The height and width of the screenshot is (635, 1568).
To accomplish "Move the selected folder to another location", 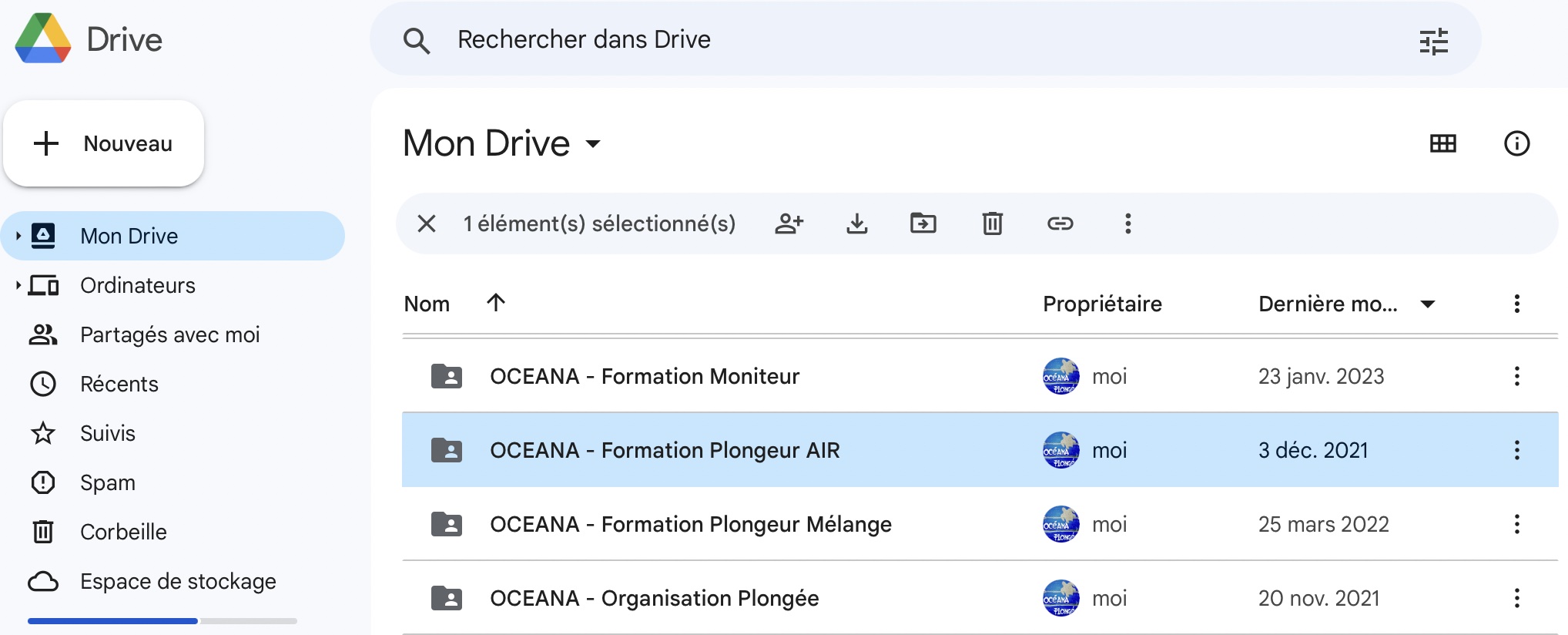I will [923, 223].
